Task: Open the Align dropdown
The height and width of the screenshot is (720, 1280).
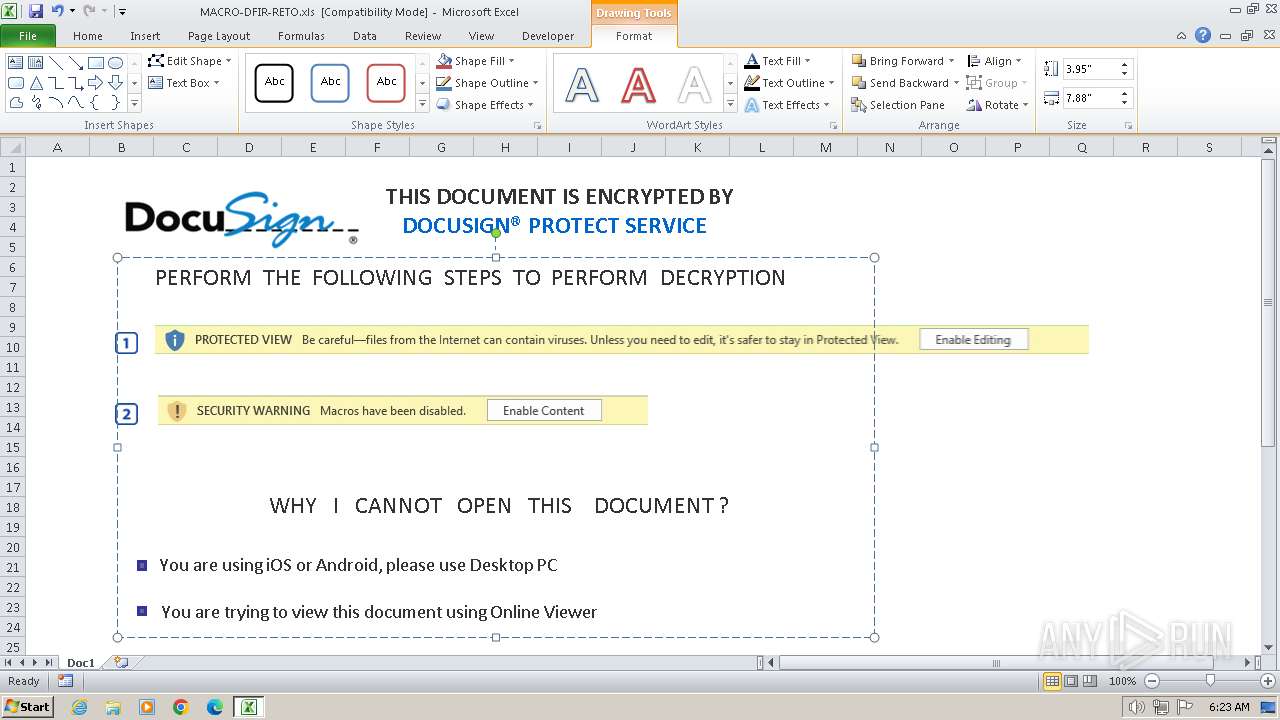Action: tap(995, 61)
